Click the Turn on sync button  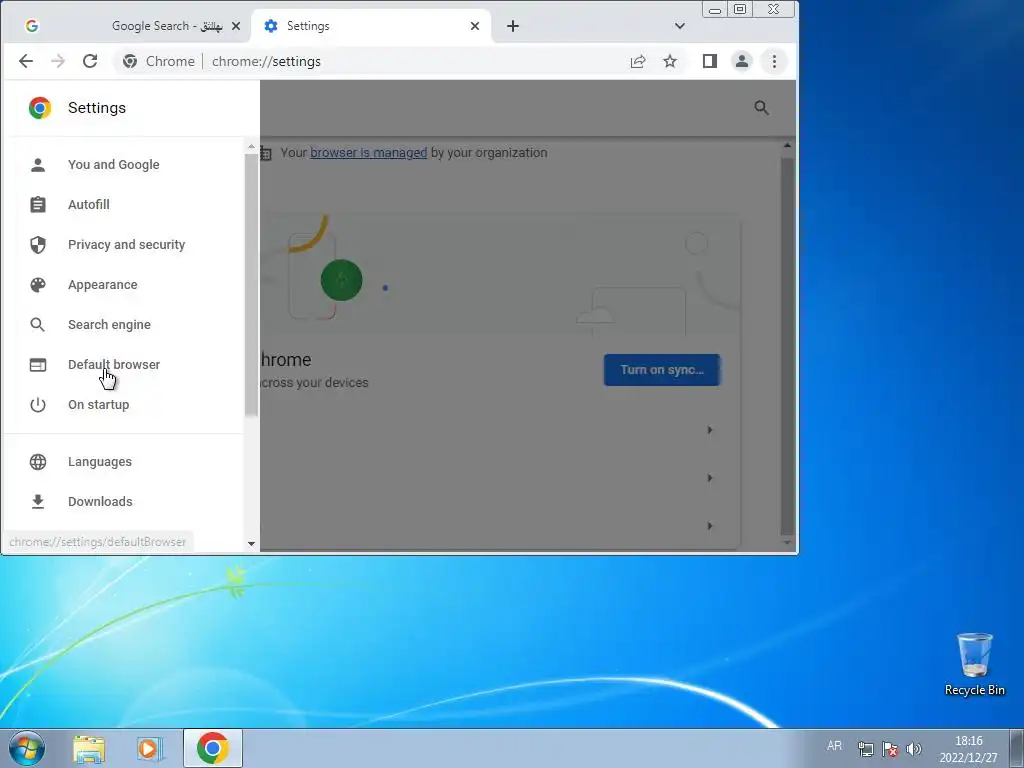[662, 370]
